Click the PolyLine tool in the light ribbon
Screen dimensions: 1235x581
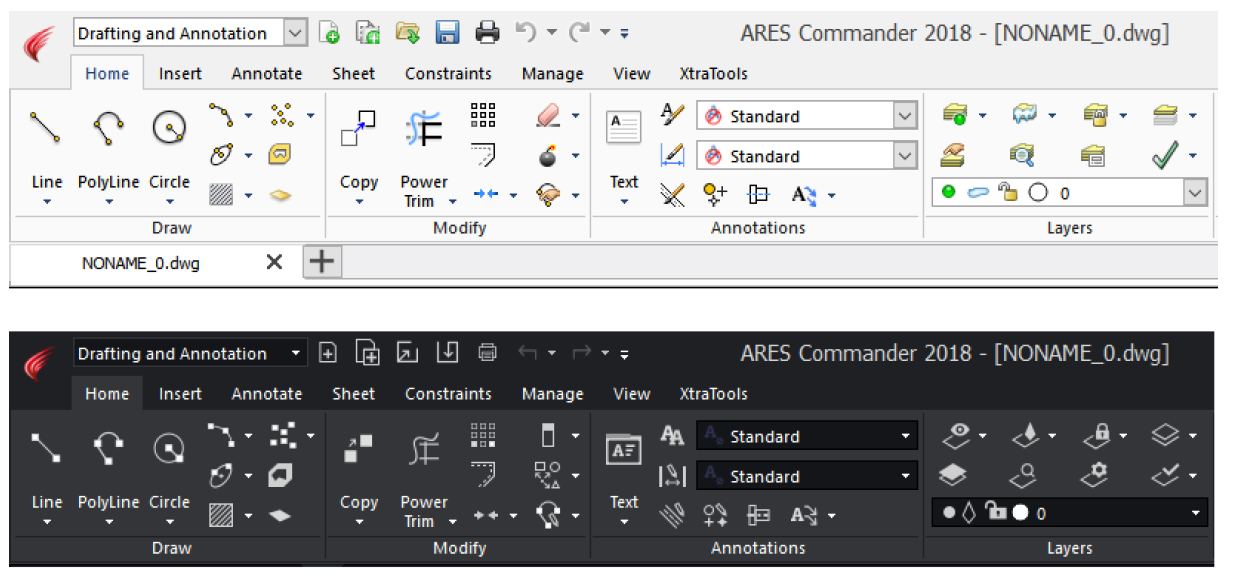(x=108, y=128)
